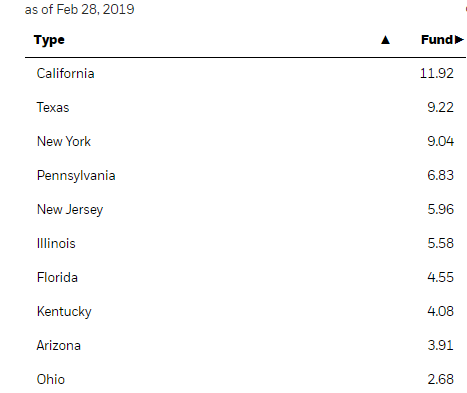467x393 pixels.
Task: Click the Illinois entry
Action: coord(56,243)
